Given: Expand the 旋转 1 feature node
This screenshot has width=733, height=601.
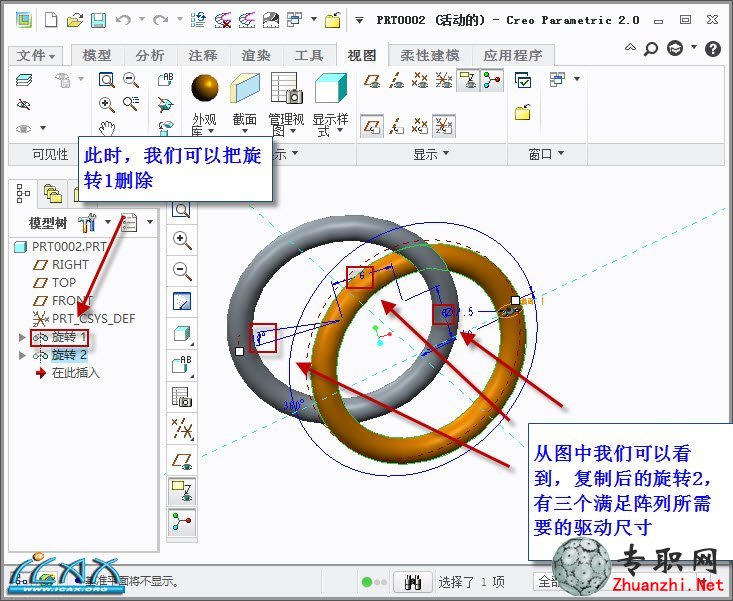Looking at the screenshot, I should coord(22,337).
